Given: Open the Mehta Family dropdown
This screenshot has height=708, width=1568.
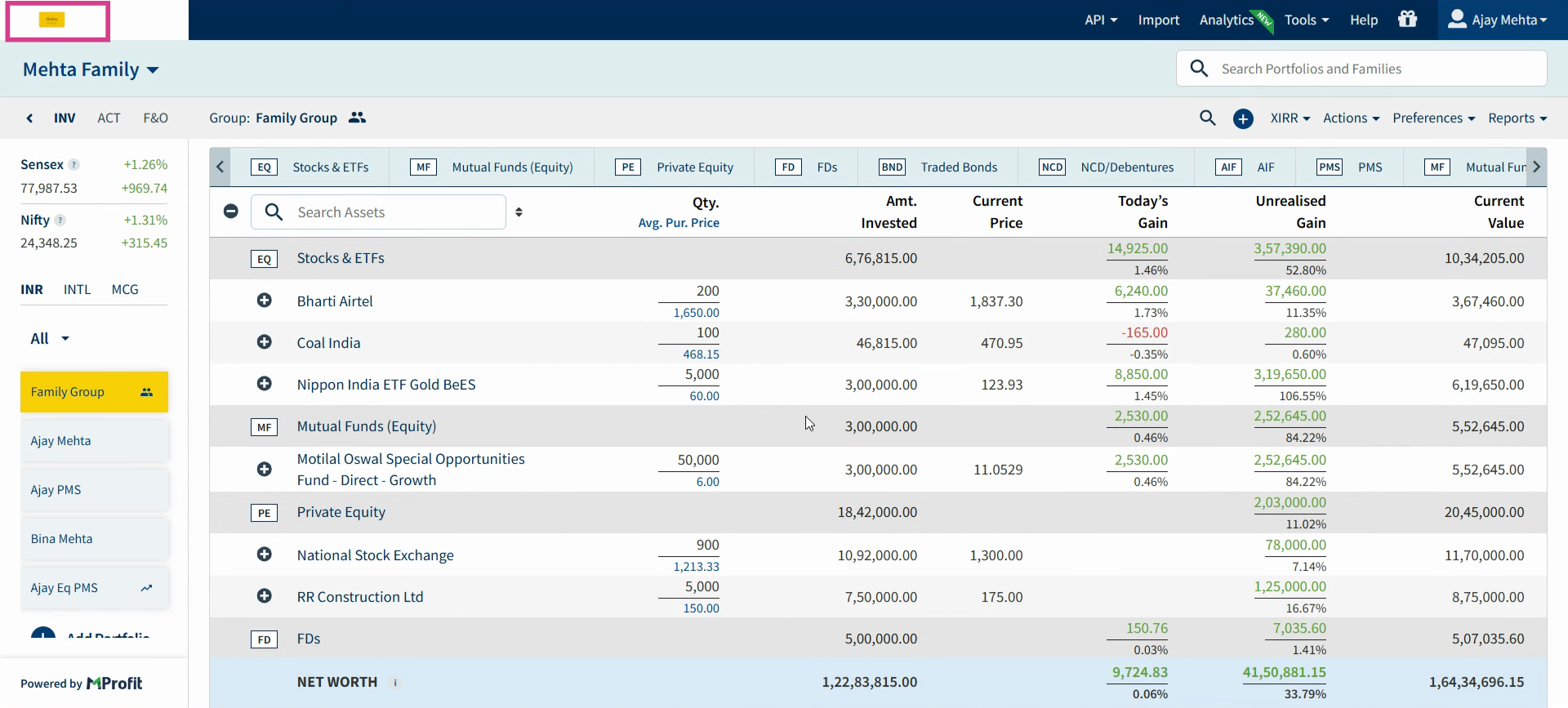Looking at the screenshot, I should point(91,69).
